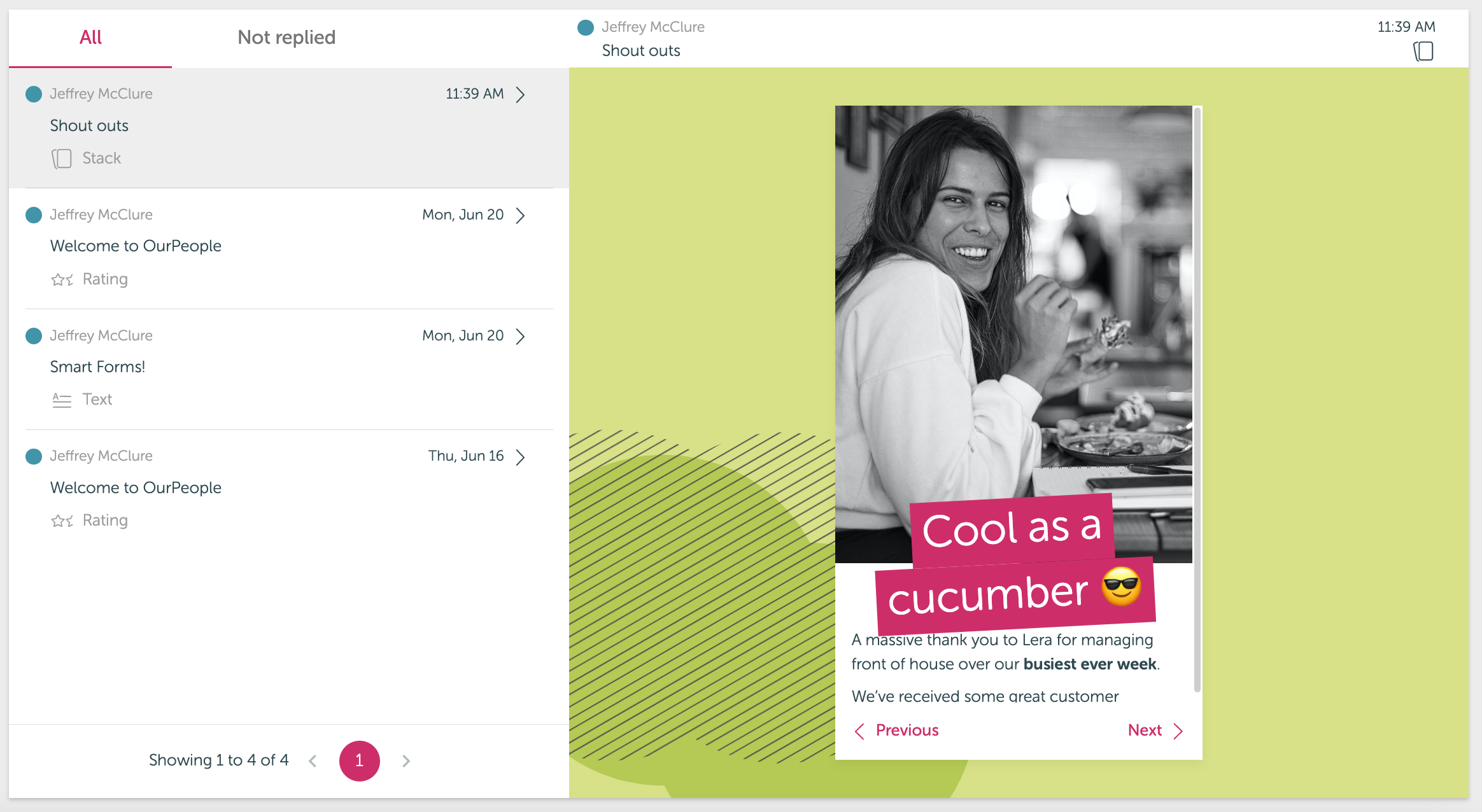Viewport: 1482px width, 812px height.
Task: Select page 1 in pagination
Action: 360,761
